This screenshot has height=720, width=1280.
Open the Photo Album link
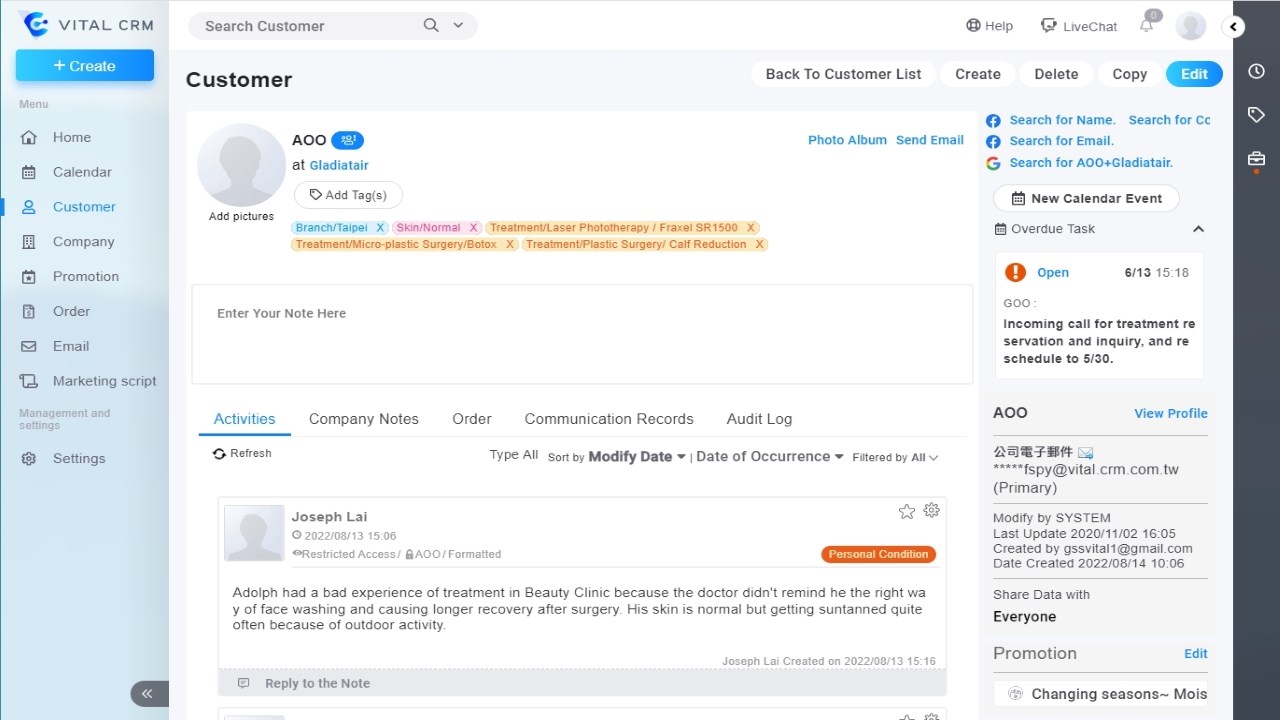coord(847,140)
